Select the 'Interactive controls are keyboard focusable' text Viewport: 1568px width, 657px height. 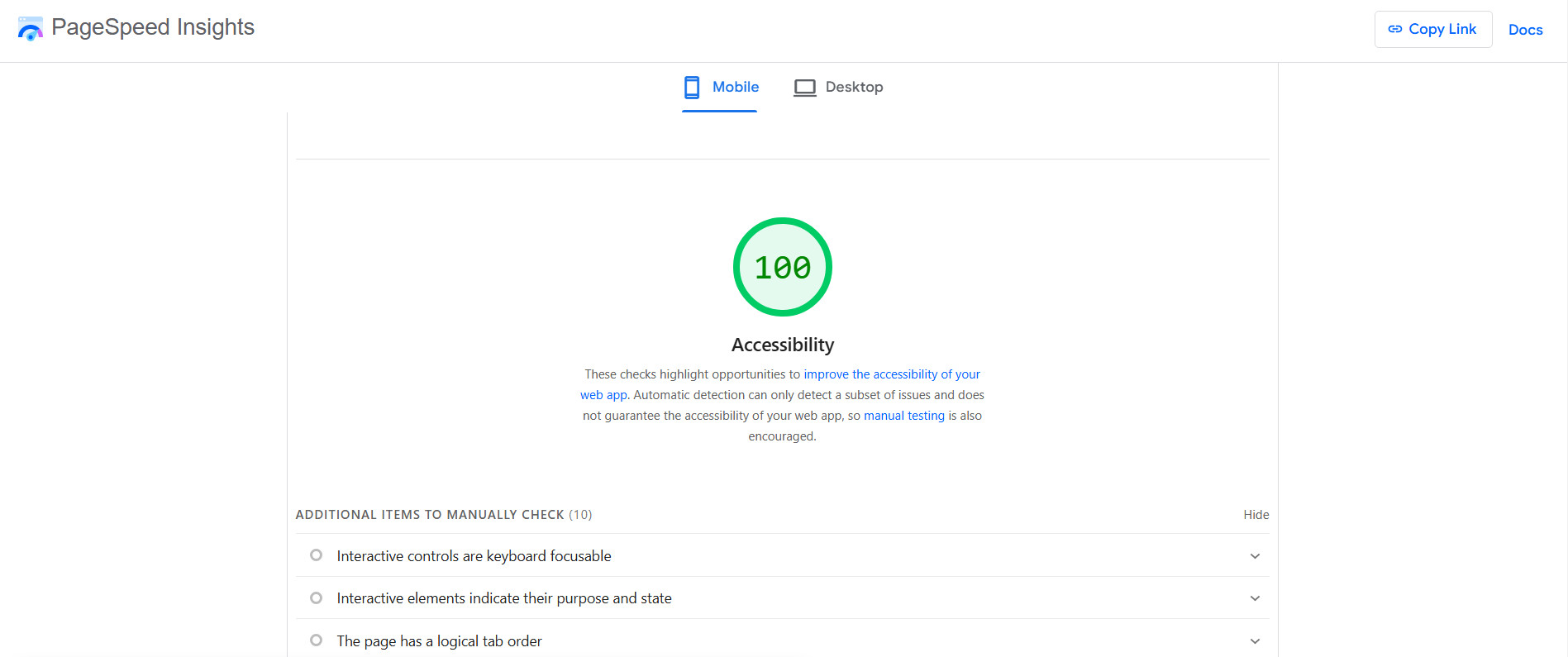pos(474,556)
